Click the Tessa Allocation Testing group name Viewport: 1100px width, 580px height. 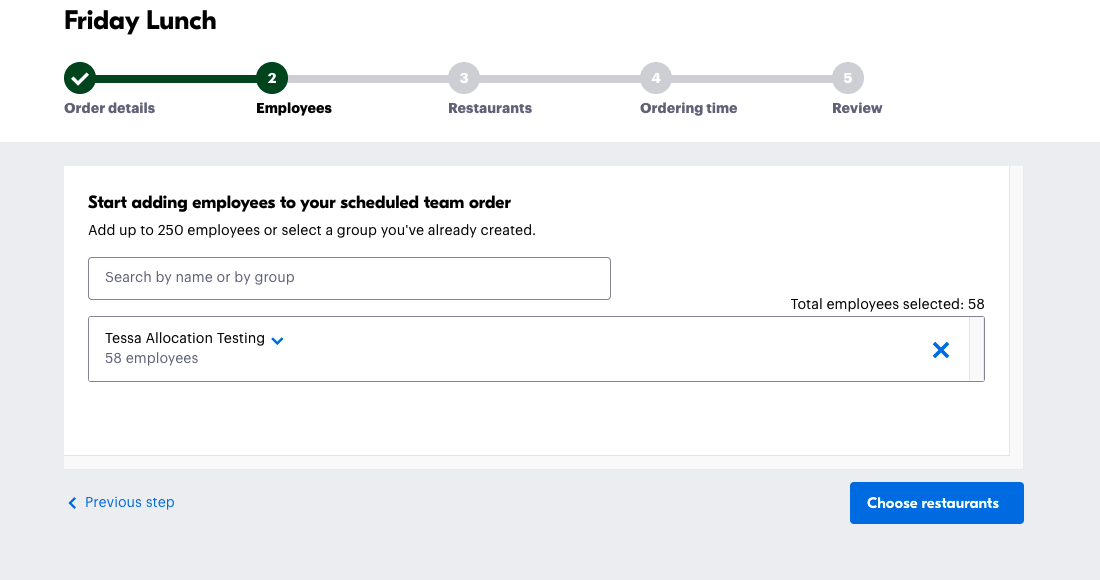coord(185,338)
